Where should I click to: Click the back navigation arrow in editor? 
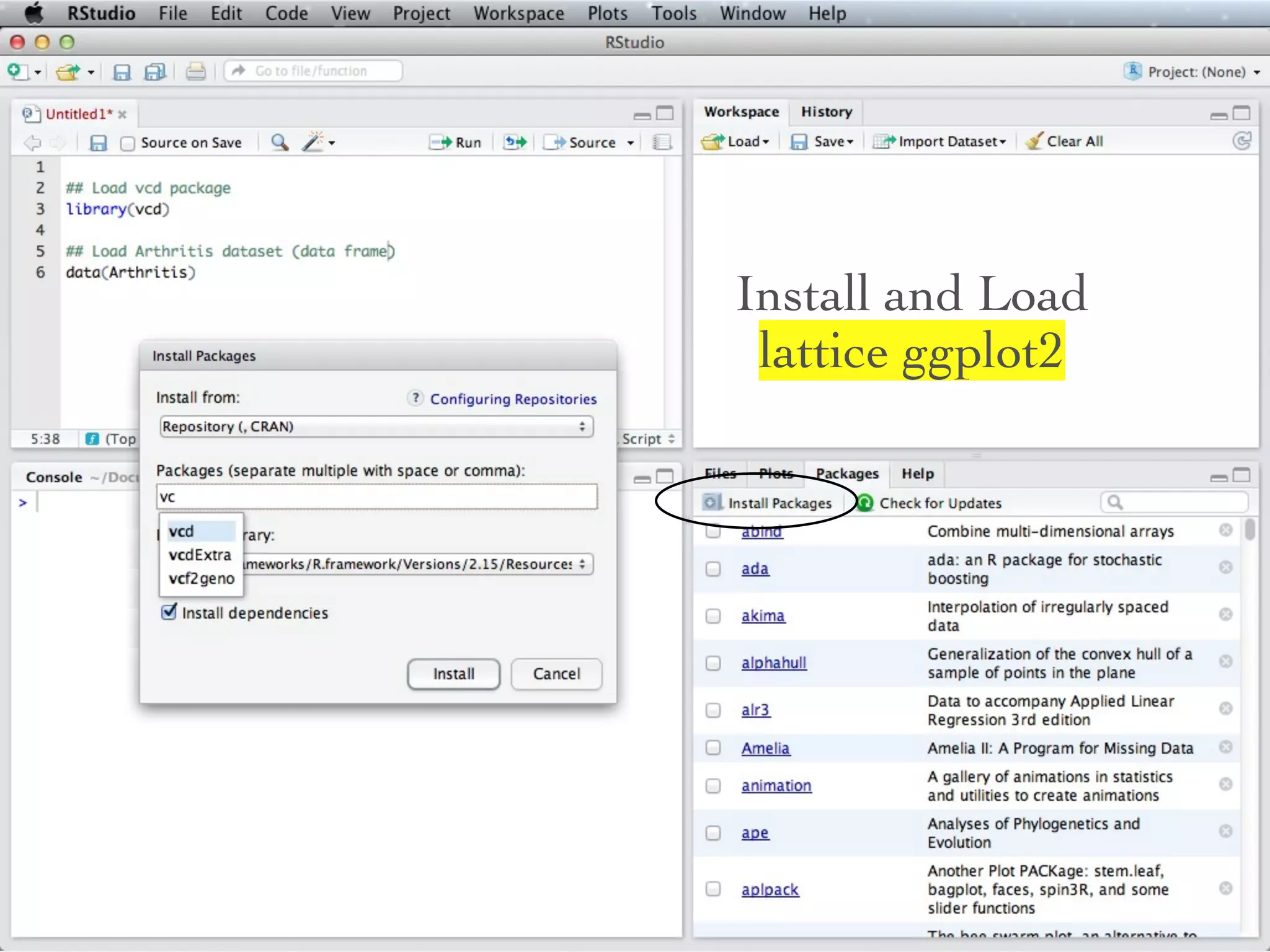[32, 143]
